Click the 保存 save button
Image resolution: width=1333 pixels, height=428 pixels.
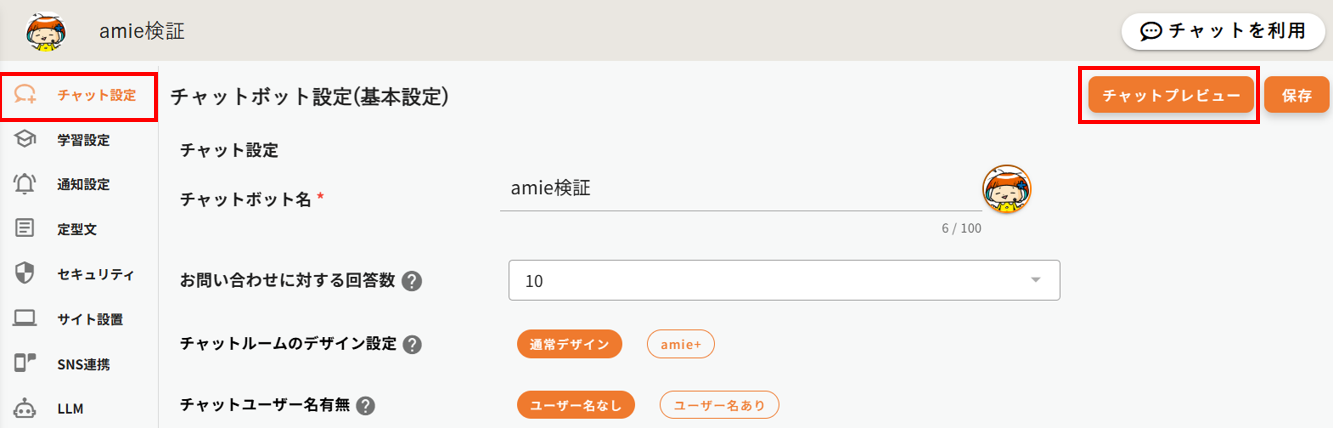[1296, 95]
